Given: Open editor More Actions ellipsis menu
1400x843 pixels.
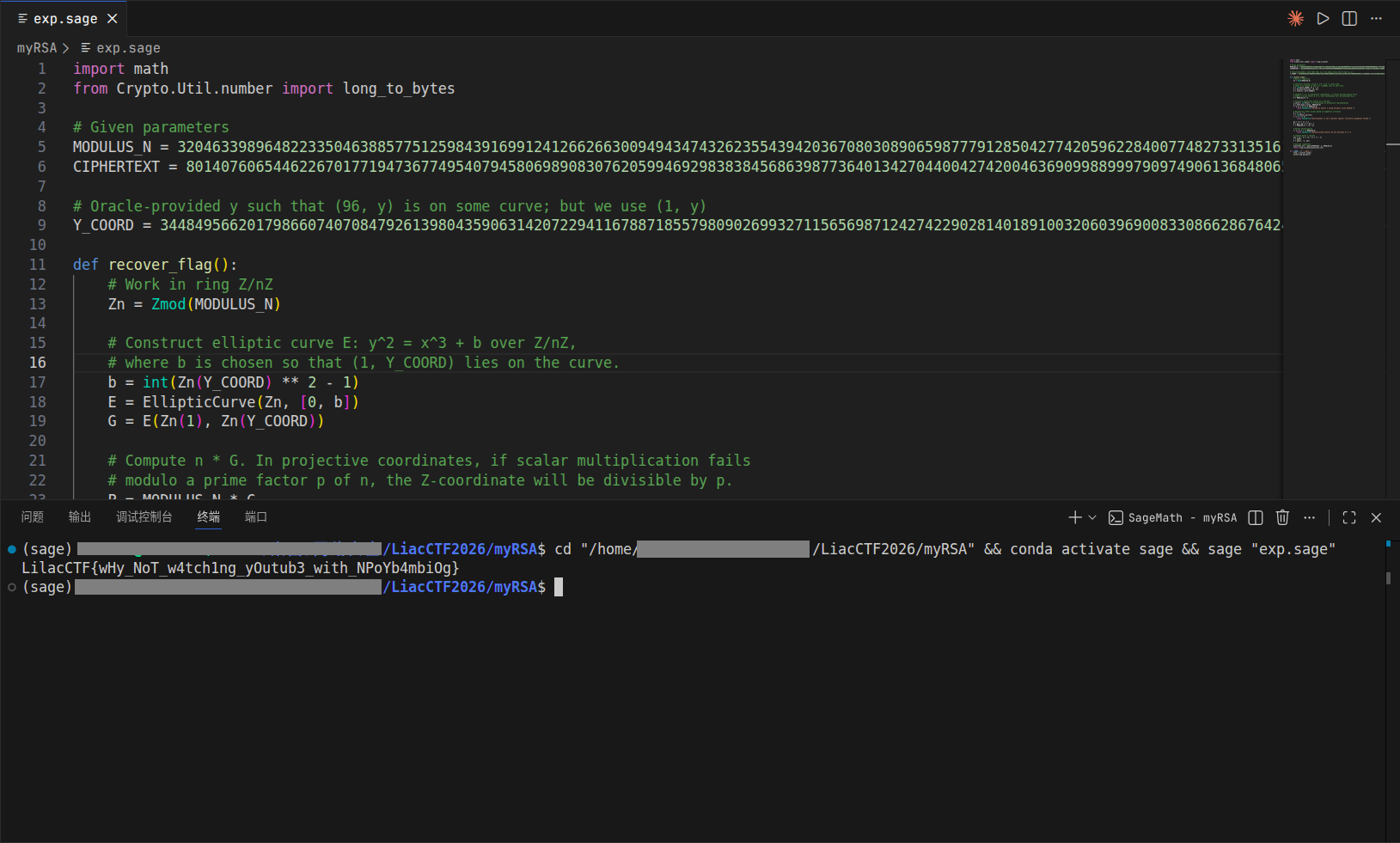Looking at the screenshot, I should 1376,18.
